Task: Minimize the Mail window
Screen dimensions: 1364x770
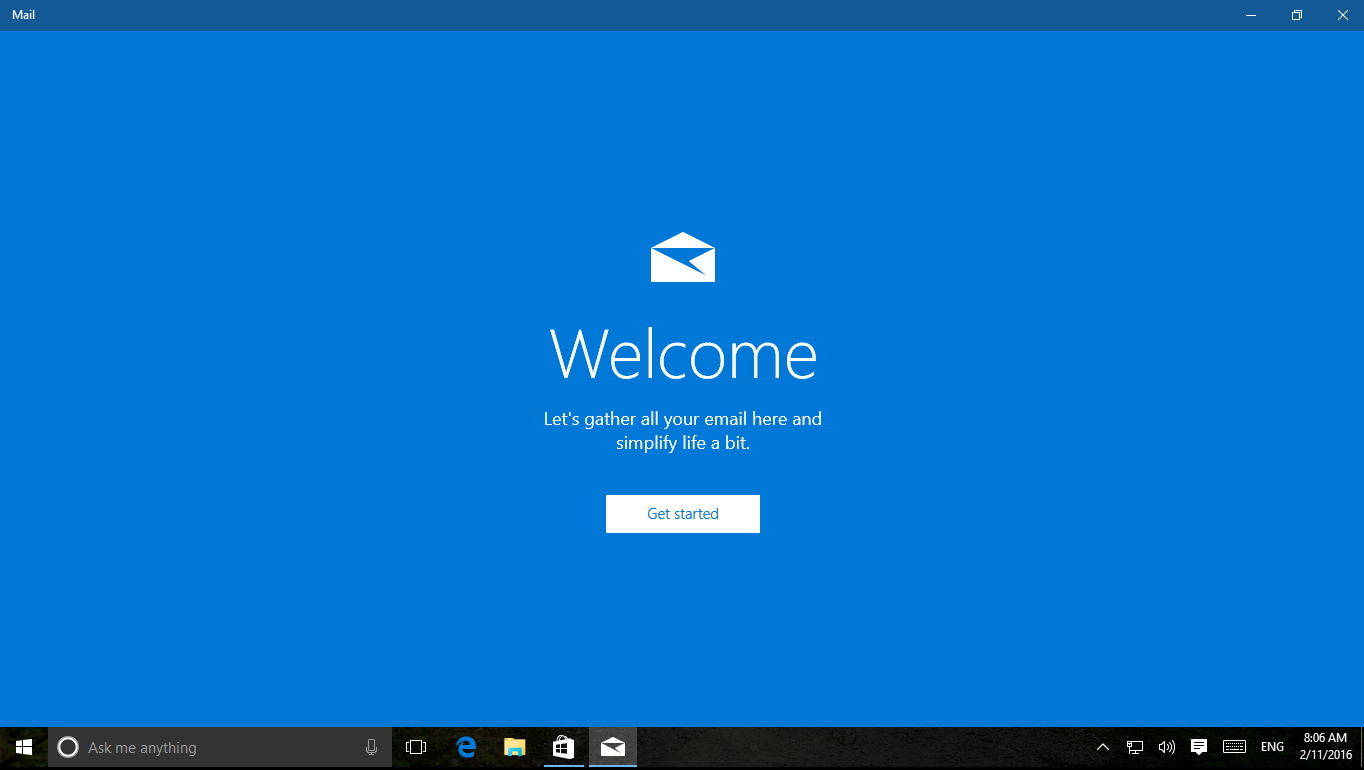Action: coord(1251,15)
